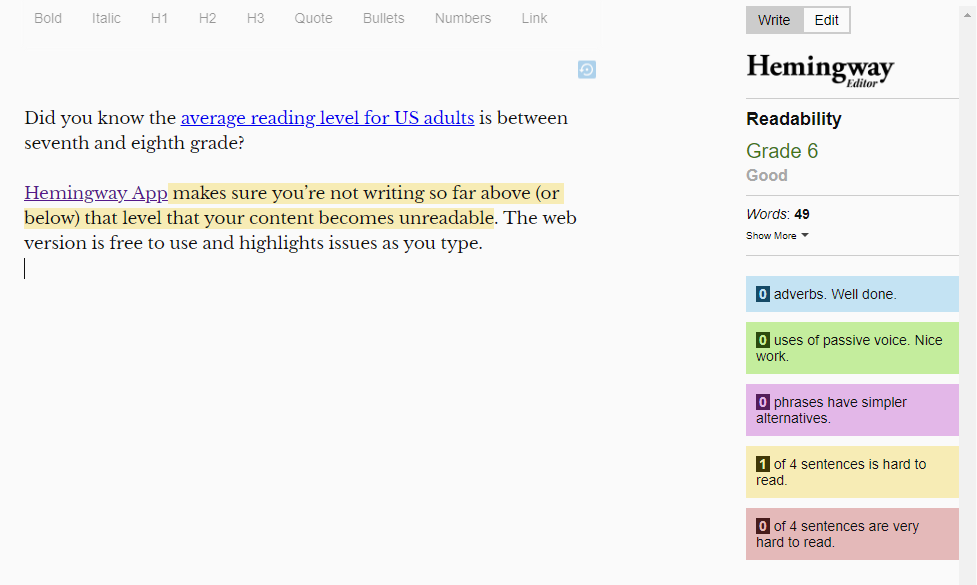Viewport: 977px width, 585px height.
Task: Expand Show More statistics
Action: [777, 235]
